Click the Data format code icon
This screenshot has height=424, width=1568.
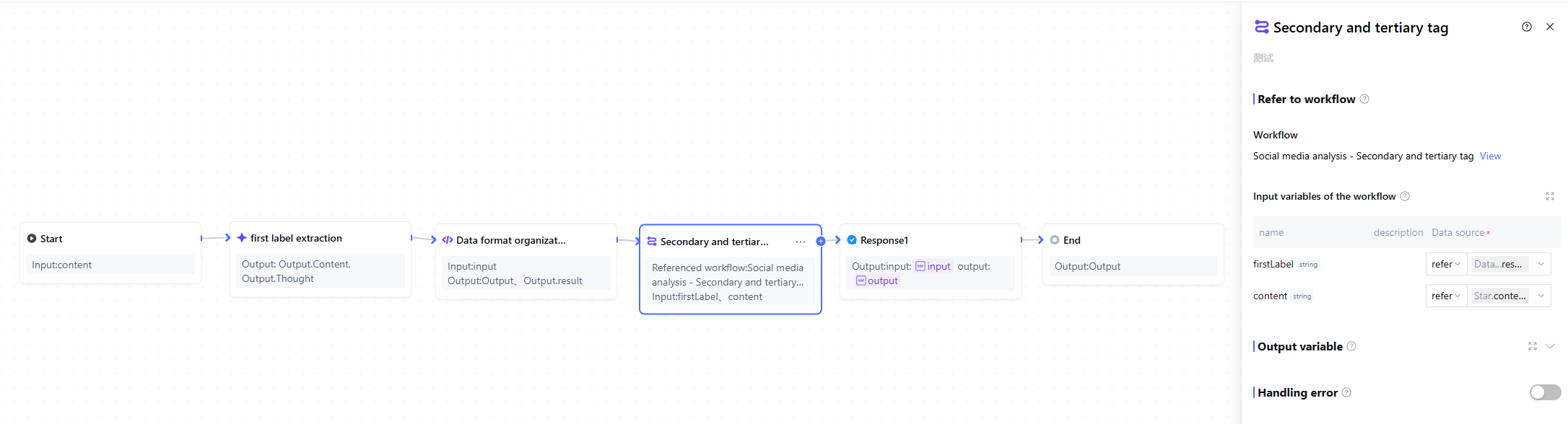(x=448, y=240)
